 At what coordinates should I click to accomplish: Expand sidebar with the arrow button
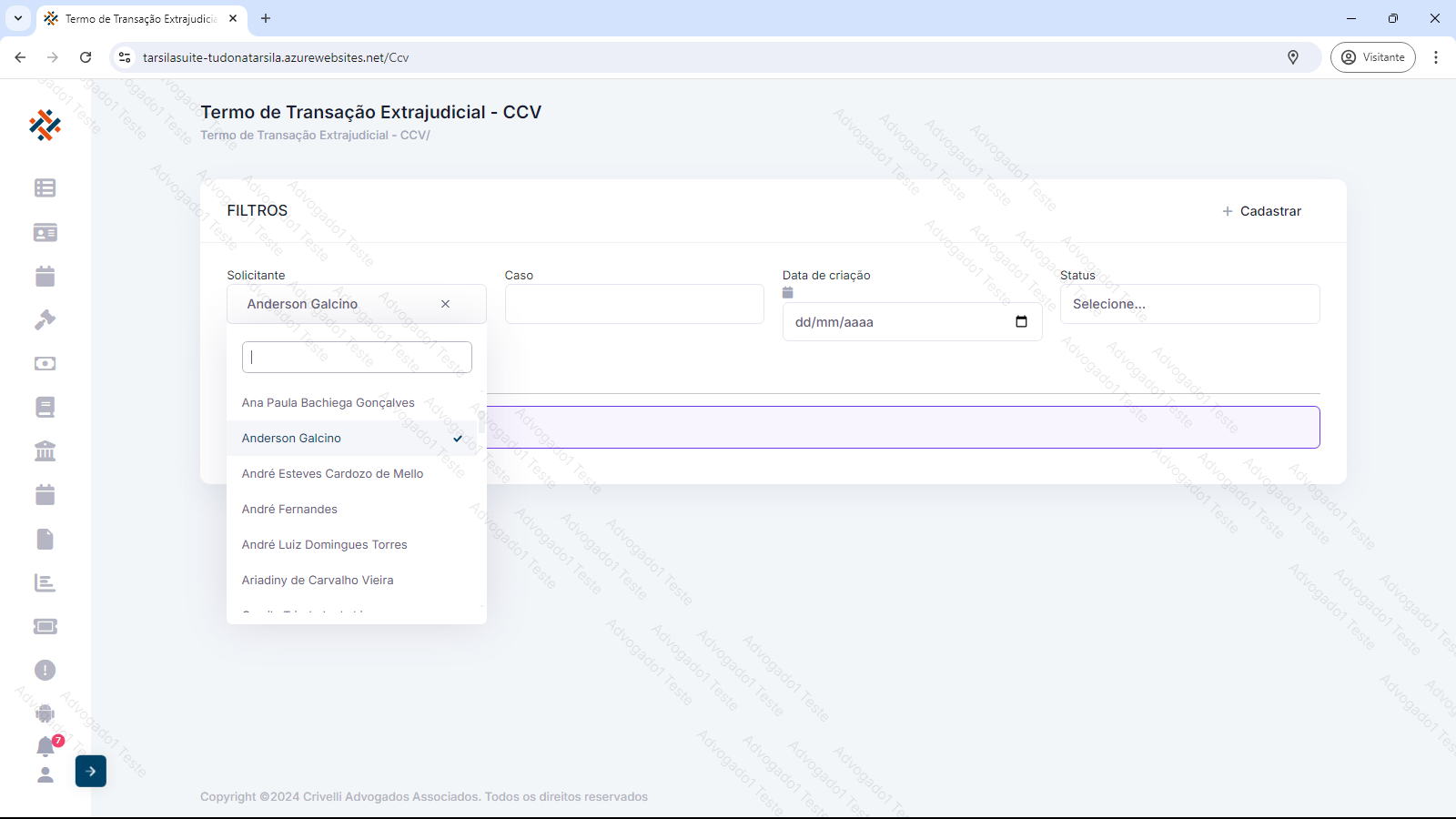(91, 772)
